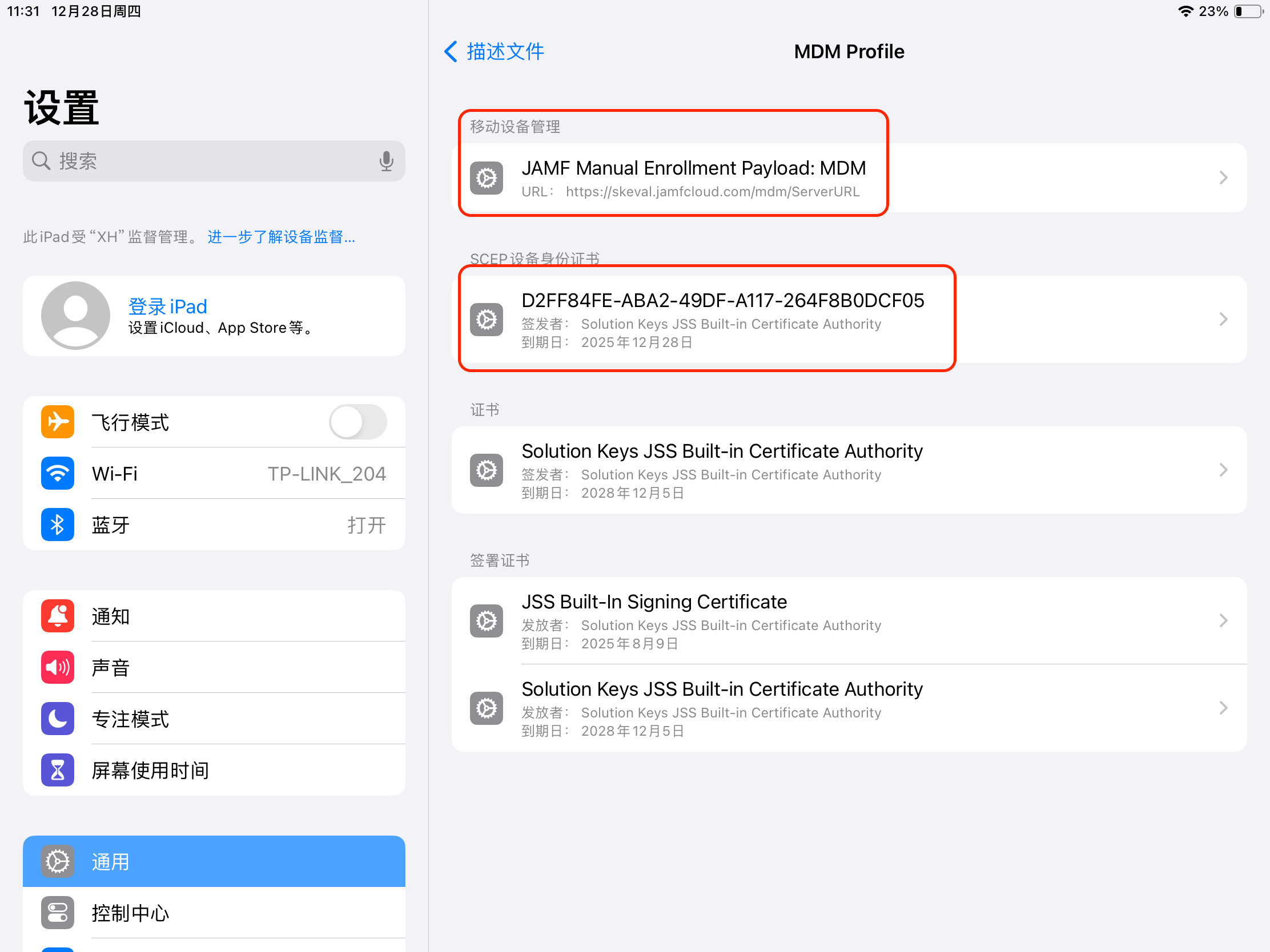Tap the 搜索 search field

point(214,162)
